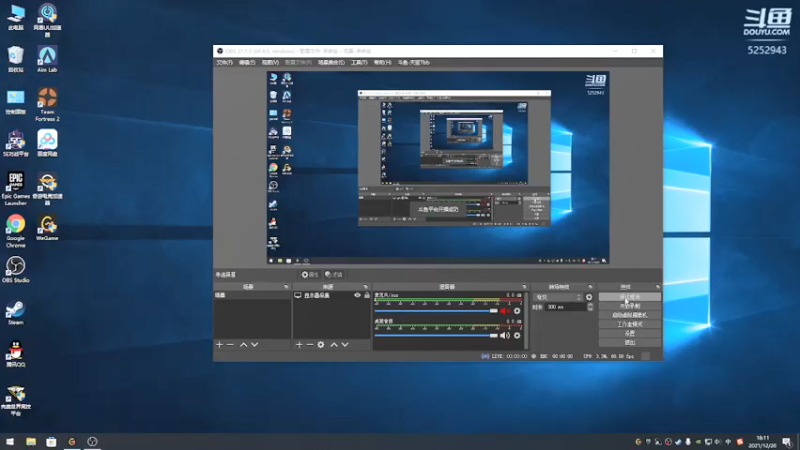Viewport: 800px width, 450px height.
Task: Open desktop audio settings gear
Action: pyautogui.click(x=517, y=336)
